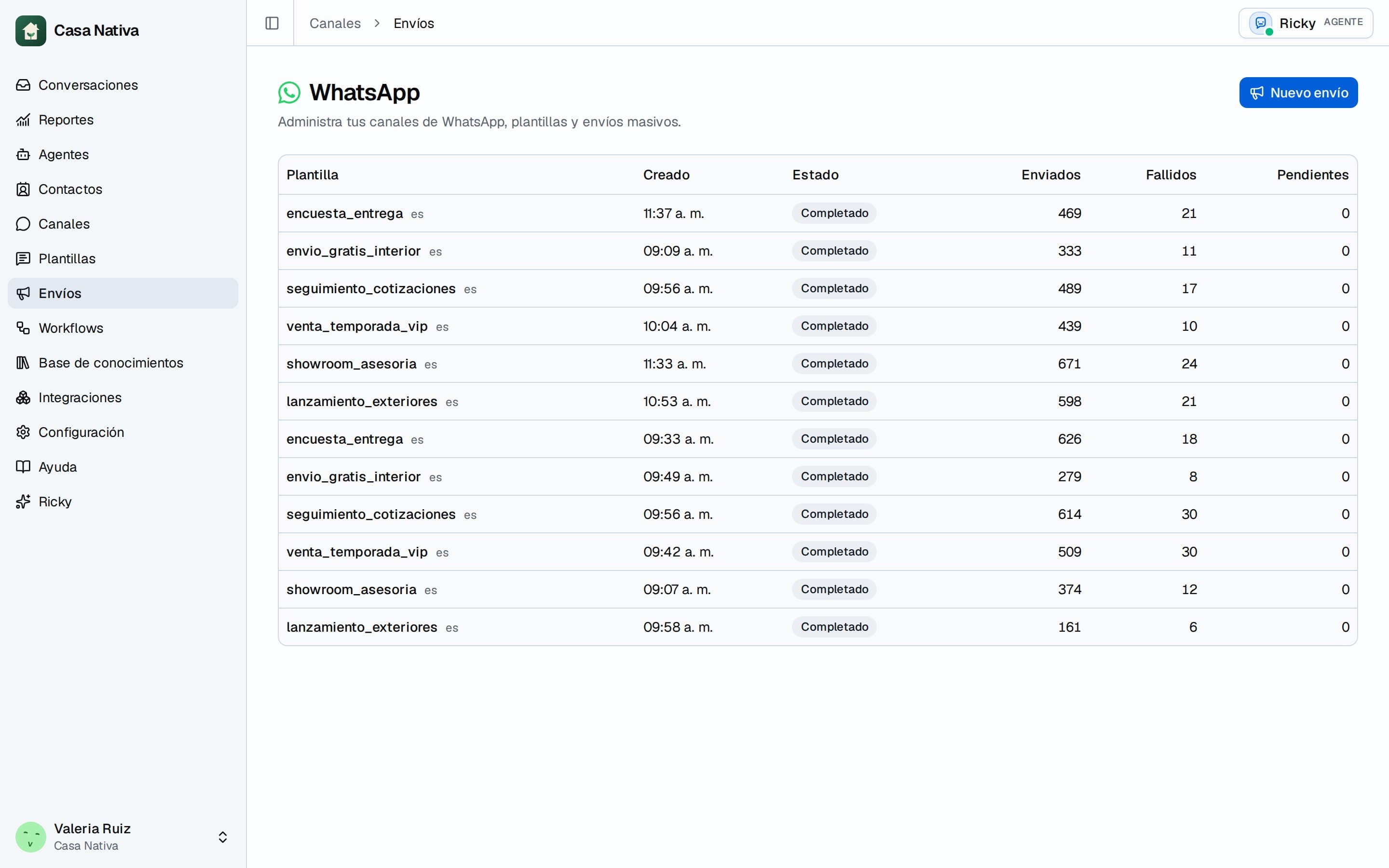Click the Integraciones blocks icon
The image size is (1389, 868).
tap(23, 397)
